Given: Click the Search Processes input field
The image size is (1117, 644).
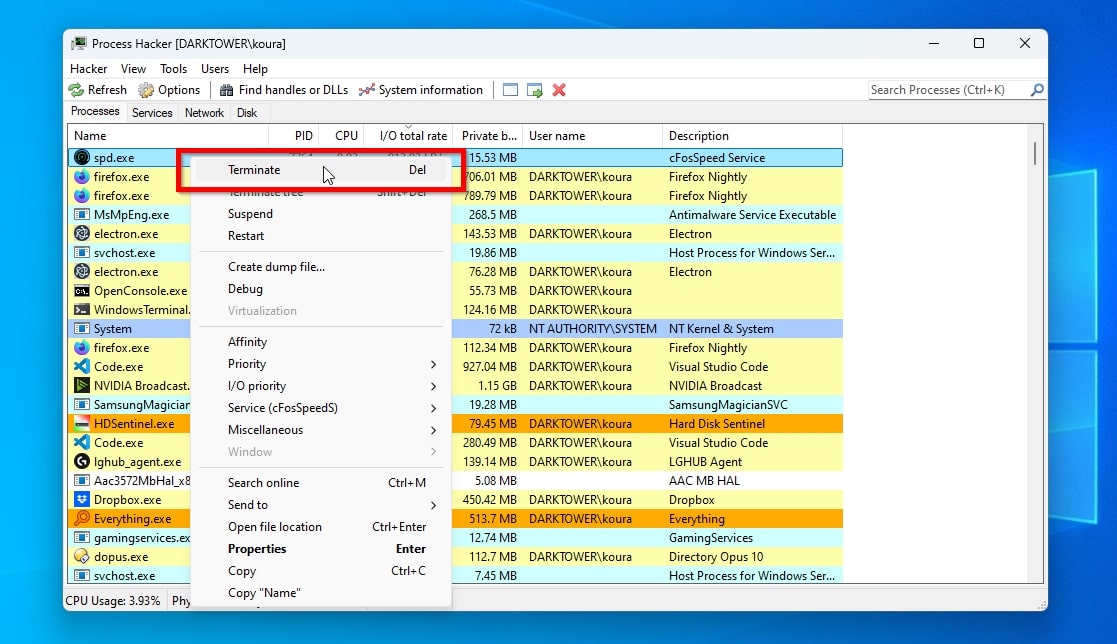Looking at the screenshot, I should point(947,90).
